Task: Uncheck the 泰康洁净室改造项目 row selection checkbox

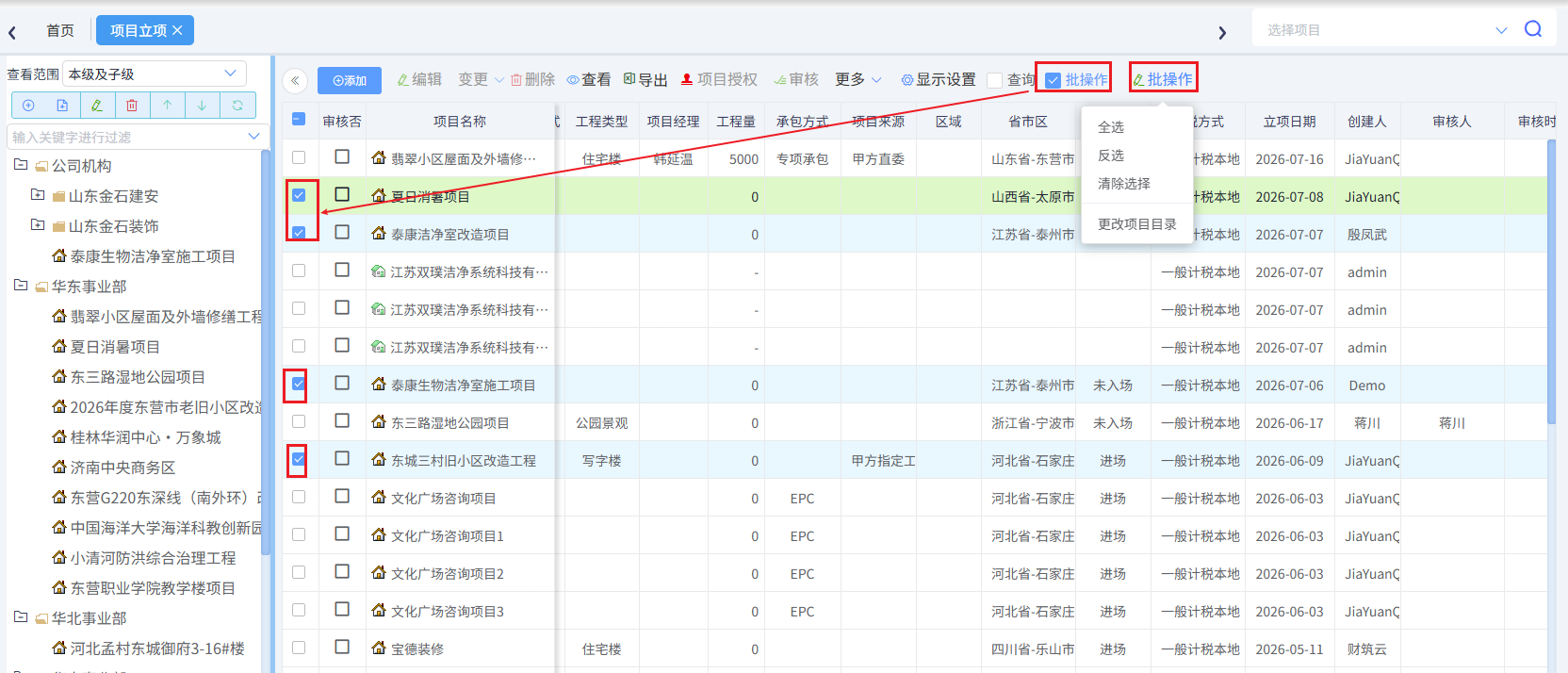Action: [299, 233]
